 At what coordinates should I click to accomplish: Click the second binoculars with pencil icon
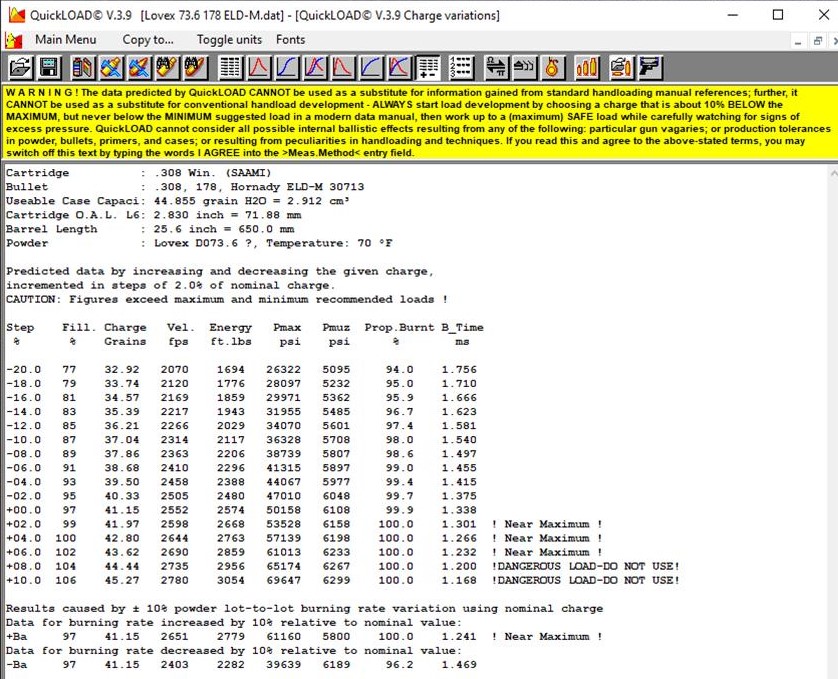click(195, 68)
